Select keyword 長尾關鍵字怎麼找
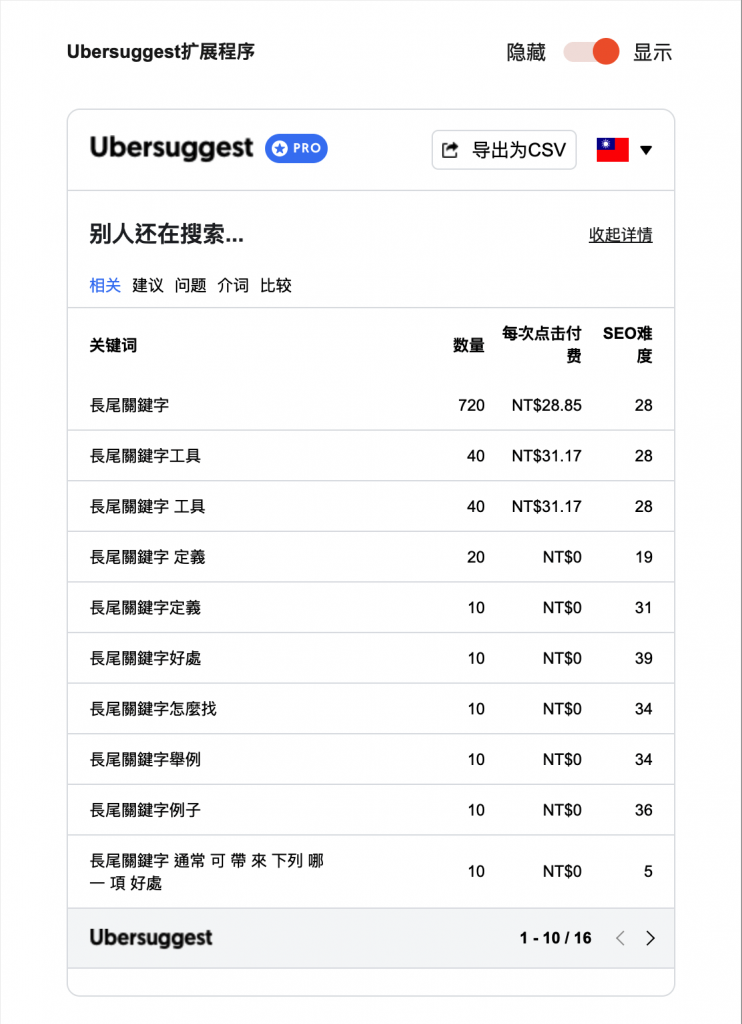The width and height of the screenshot is (742, 1024). point(153,709)
